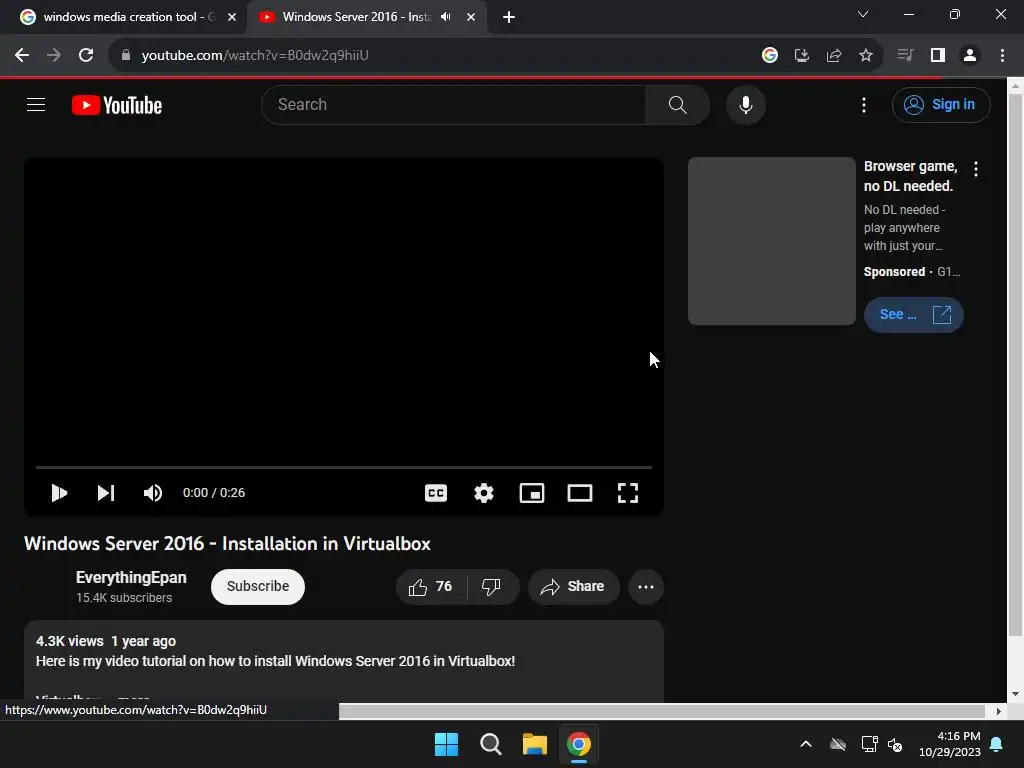Toggle theater mode

click(579, 493)
